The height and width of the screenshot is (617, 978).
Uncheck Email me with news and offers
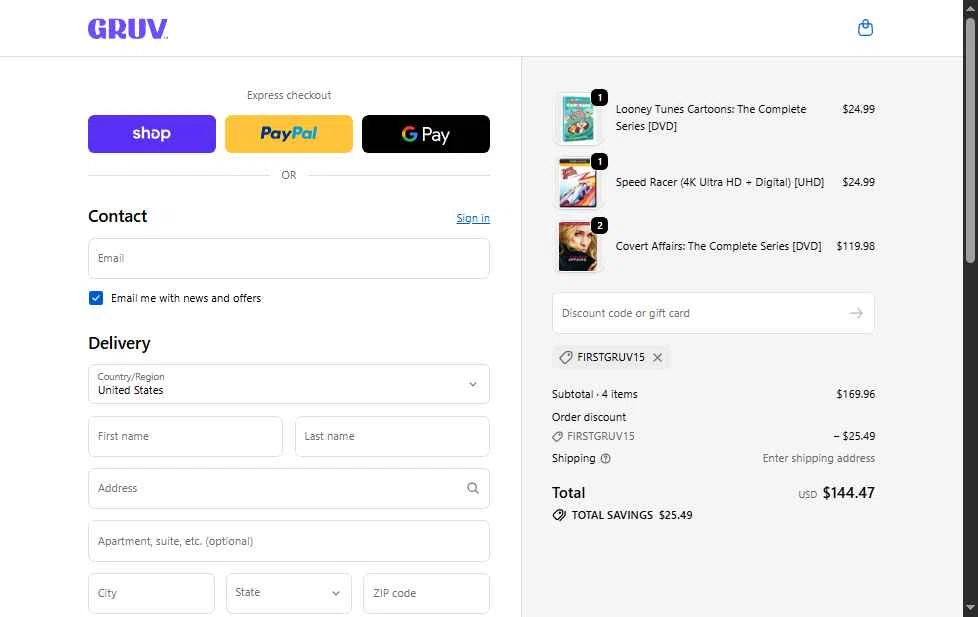click(x=96, y=298)
